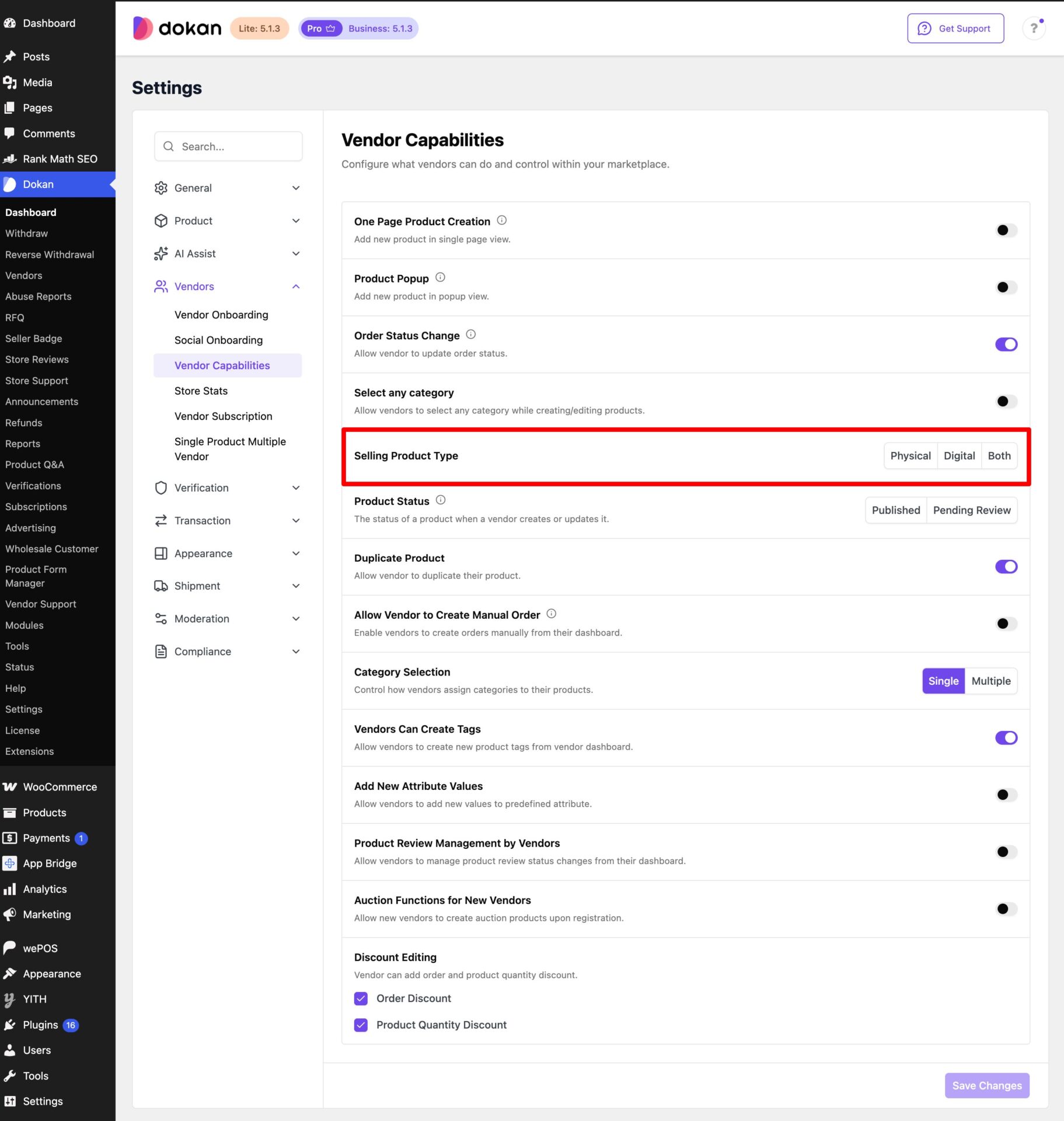Screen dimensions: 1064x1121
Task: Click the Shipment truck icon
Action: tap(161, 586)
